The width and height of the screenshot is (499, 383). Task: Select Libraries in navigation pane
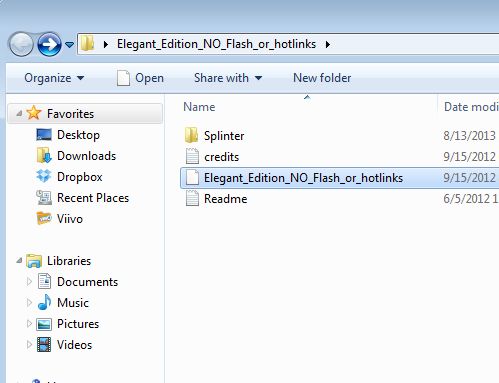coord(69,261)
